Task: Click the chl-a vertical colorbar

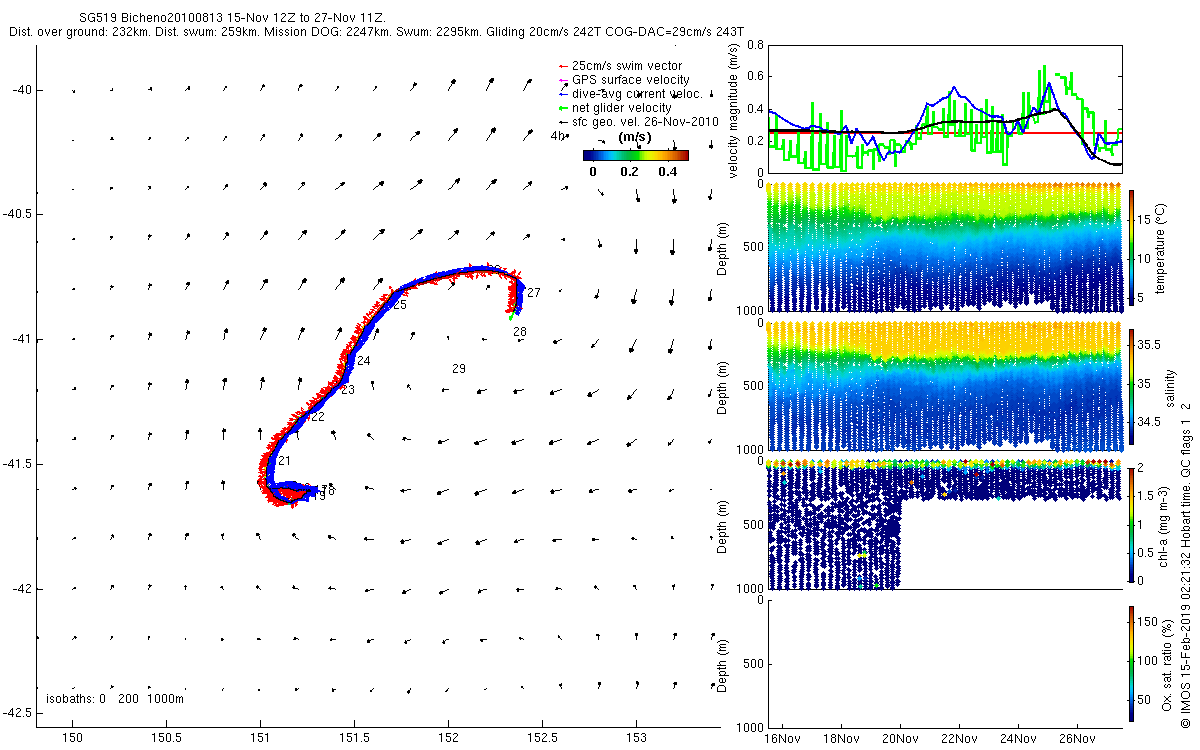Action: [1132, 524]
